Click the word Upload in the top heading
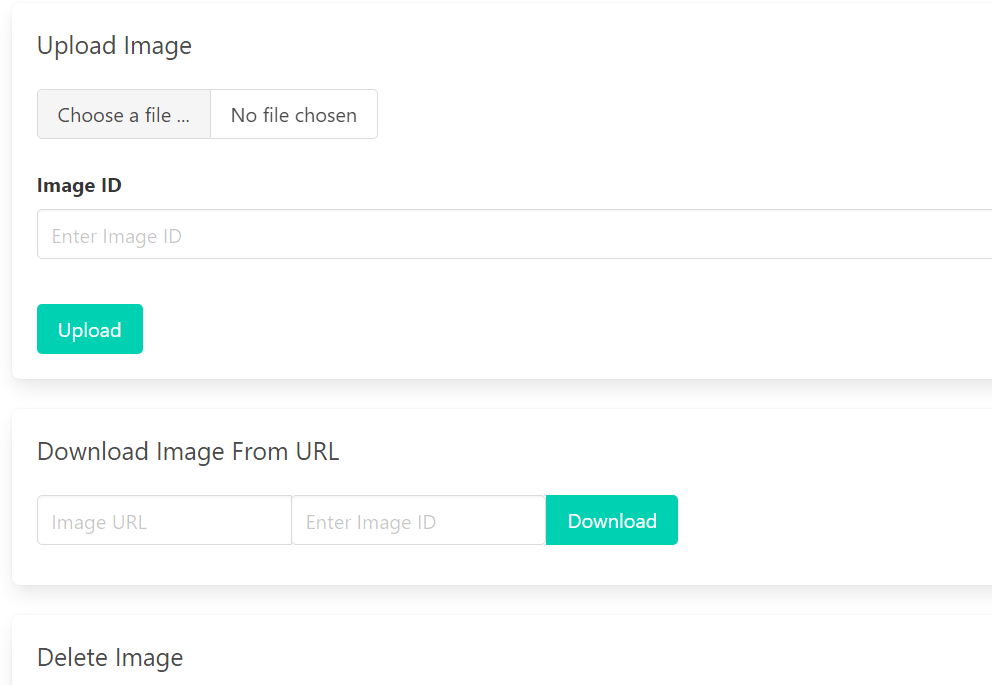Viewport: 992px width, 685px height. (76, 46)
